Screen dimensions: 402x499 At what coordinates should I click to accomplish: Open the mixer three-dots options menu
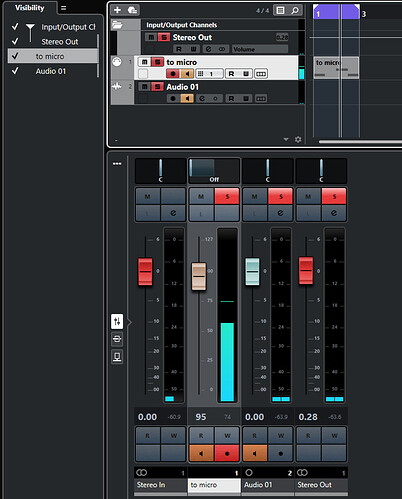point(117,164)
